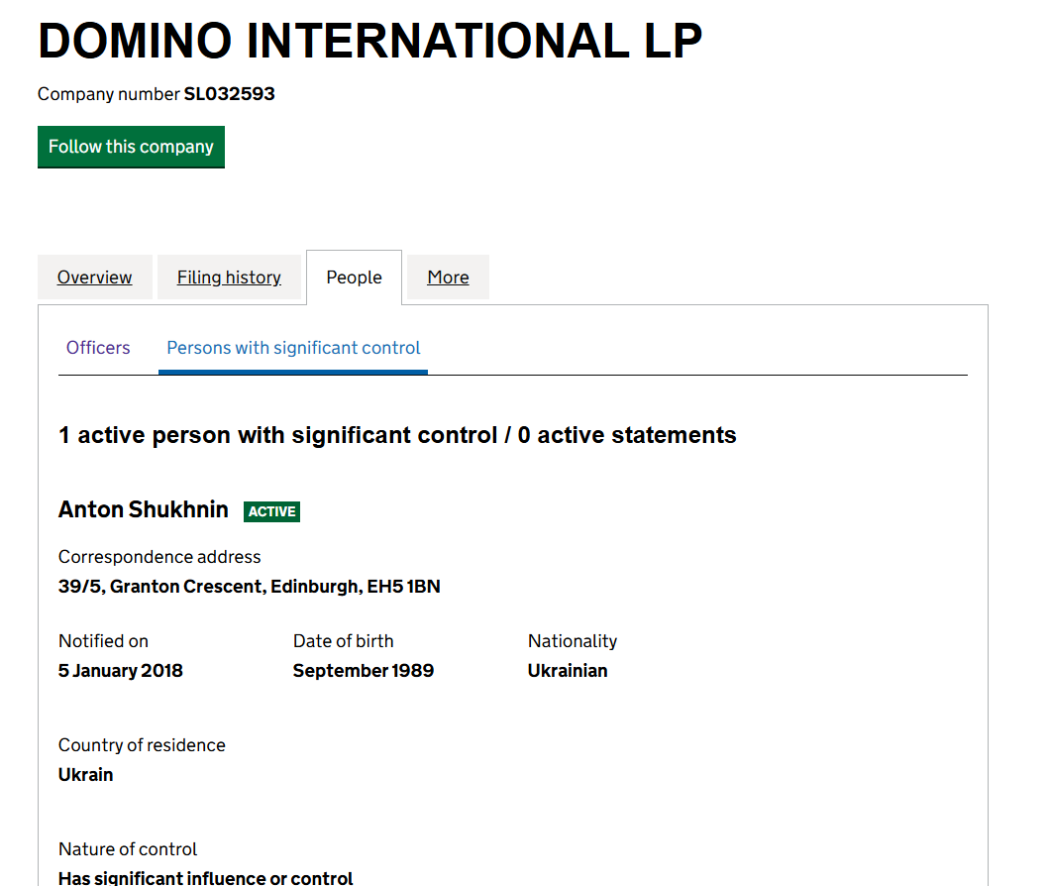Click the green ACTIVE status badge
Image resolution: width=1050 pixels, height=886 pixels.
point(272,511)
